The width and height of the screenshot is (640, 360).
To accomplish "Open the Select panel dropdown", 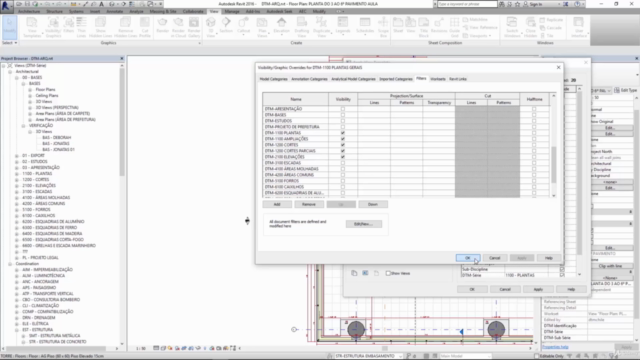I will click(10, 43).
